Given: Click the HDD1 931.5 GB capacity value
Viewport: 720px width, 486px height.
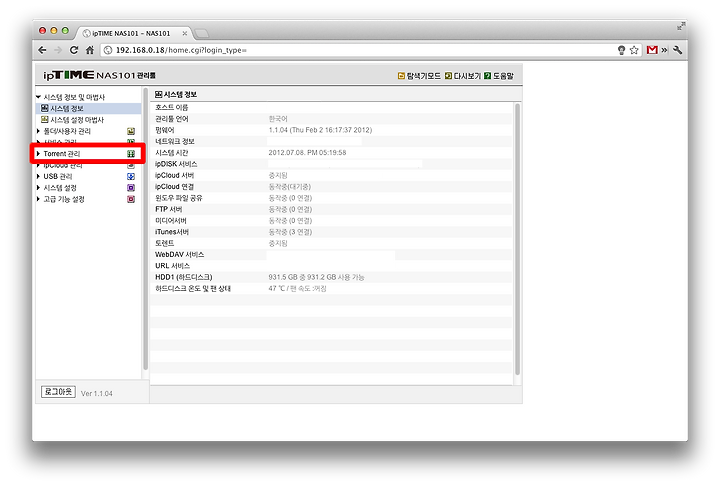Looking at the screenshot, I should [316, 277].
